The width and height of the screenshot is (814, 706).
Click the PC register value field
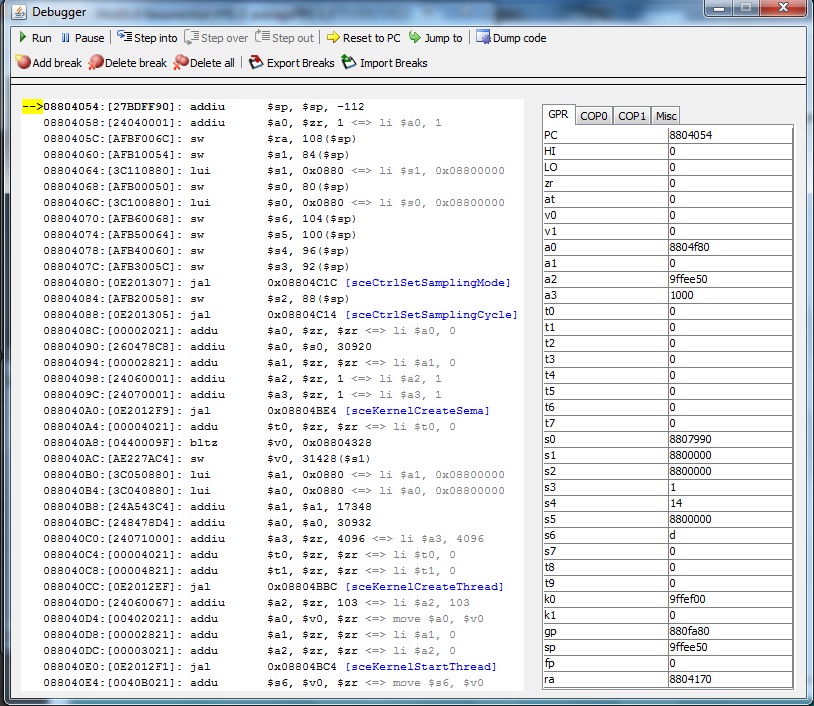(729, 135)
